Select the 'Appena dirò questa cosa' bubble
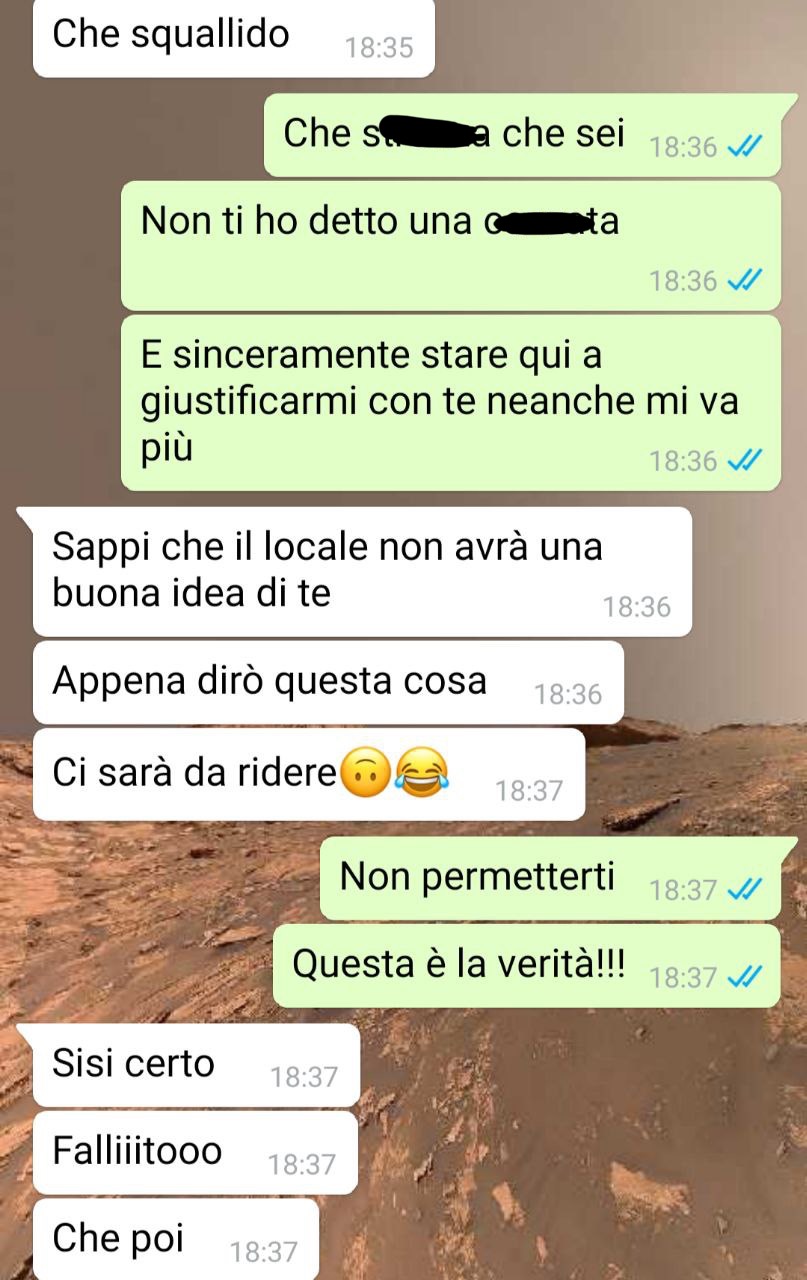 (328, 682)
